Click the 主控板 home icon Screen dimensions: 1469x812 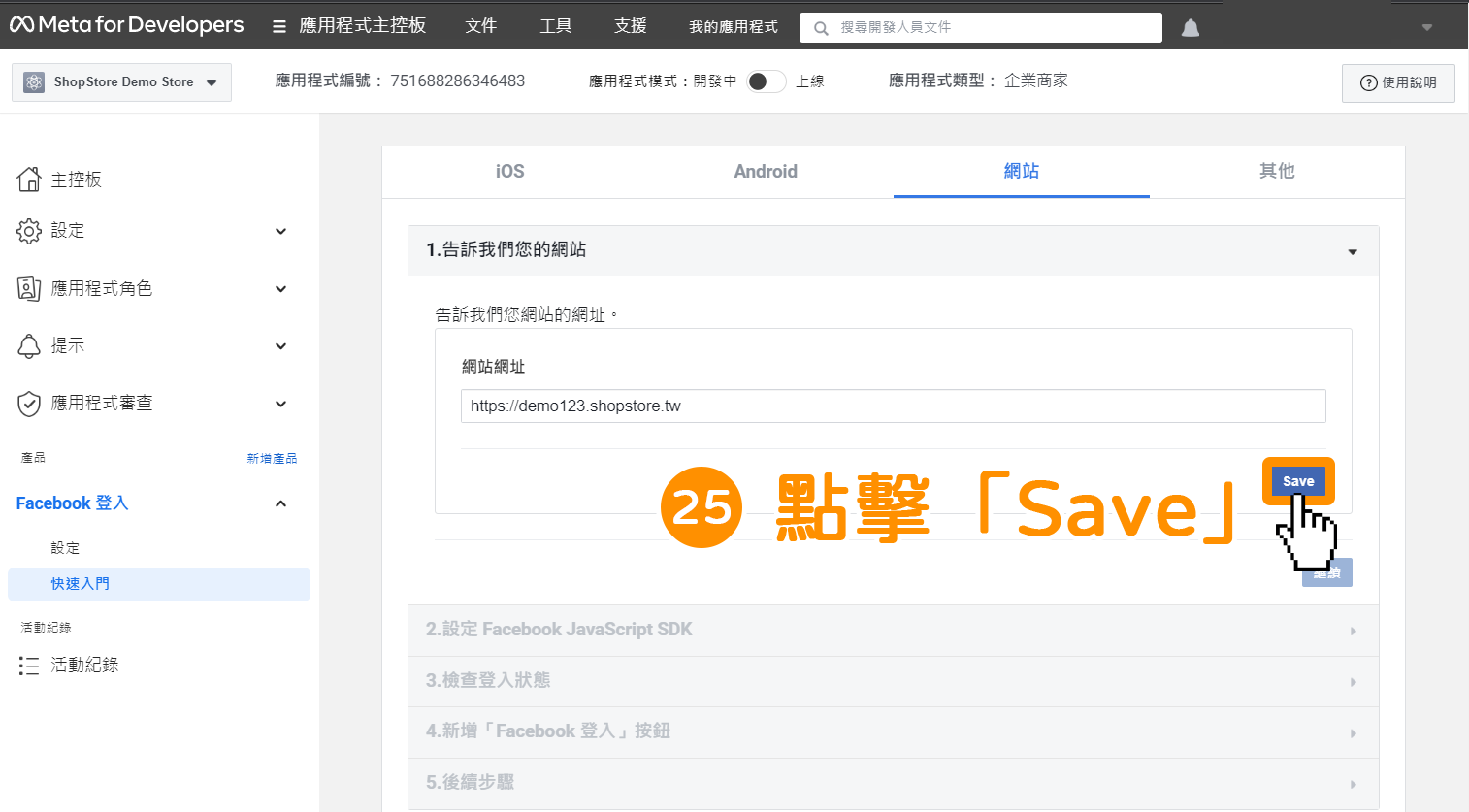pyautogui.click(x=29, y=179)
